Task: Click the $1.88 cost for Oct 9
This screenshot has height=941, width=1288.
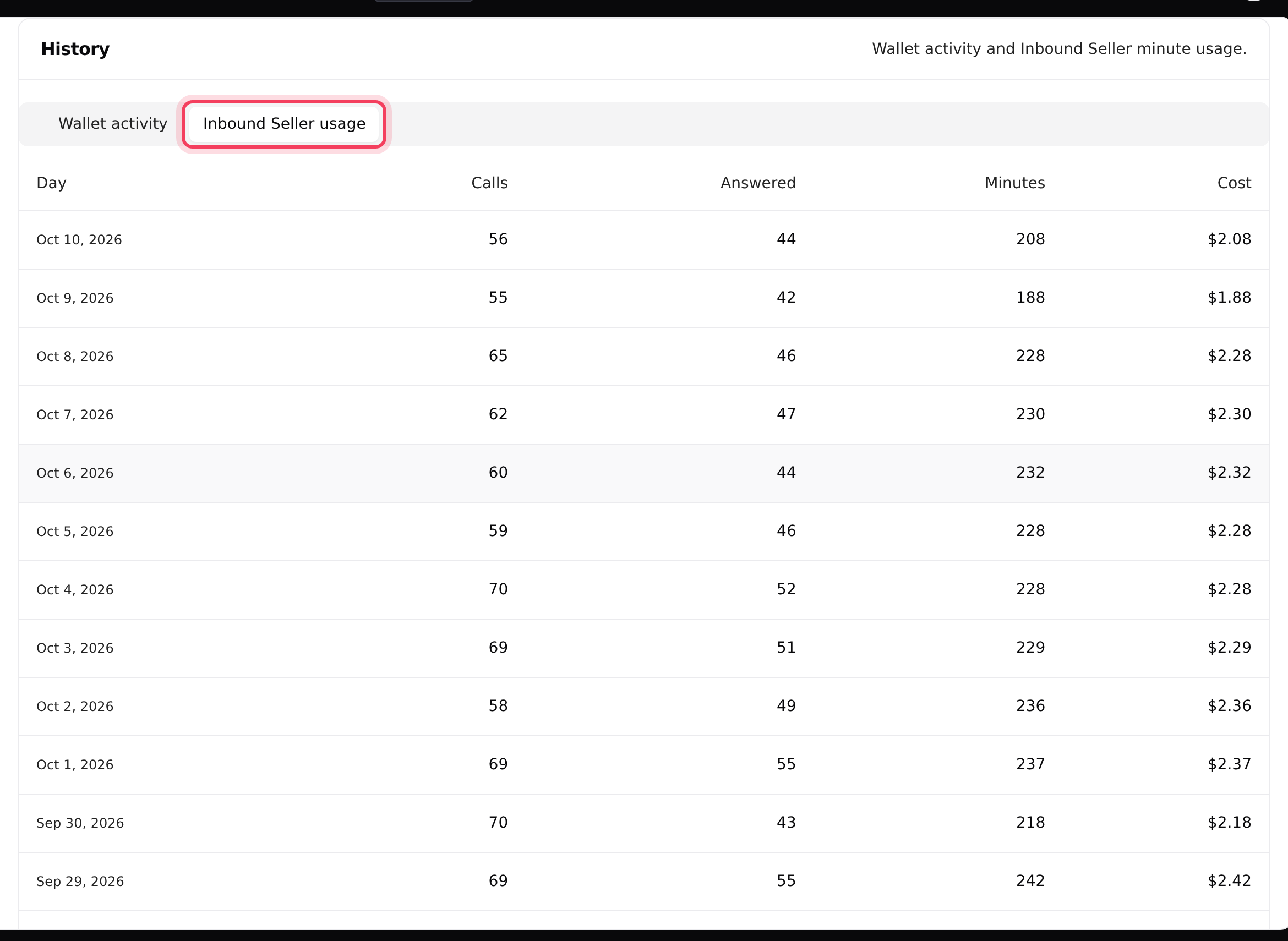Action: [1229, 297]
